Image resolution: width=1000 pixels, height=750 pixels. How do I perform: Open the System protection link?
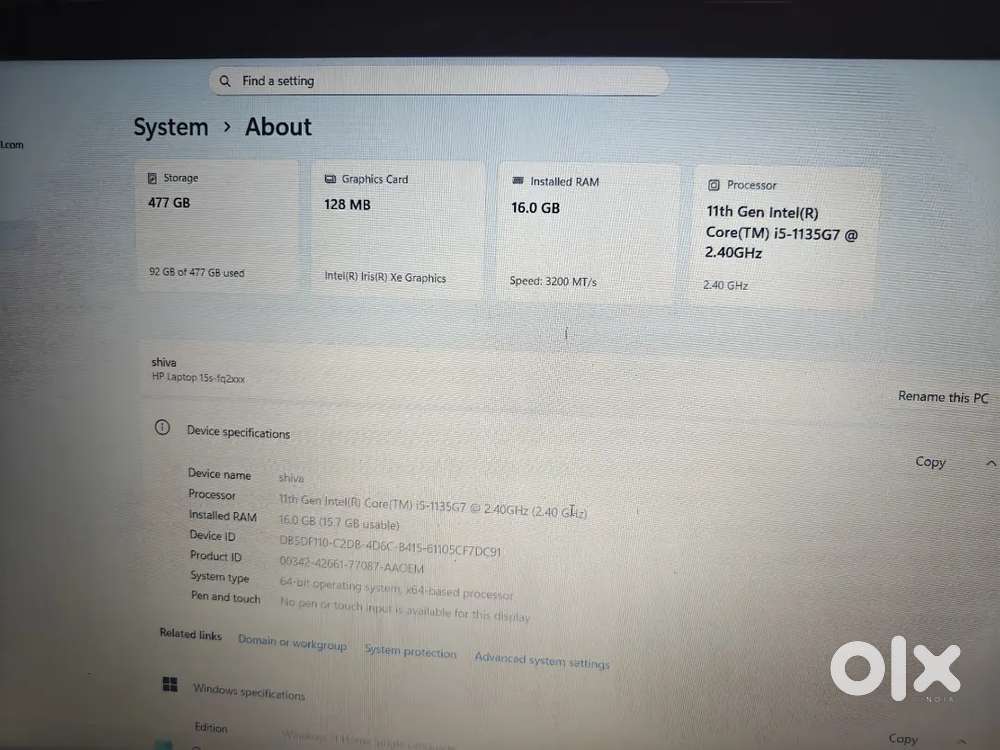click(410, 651)
